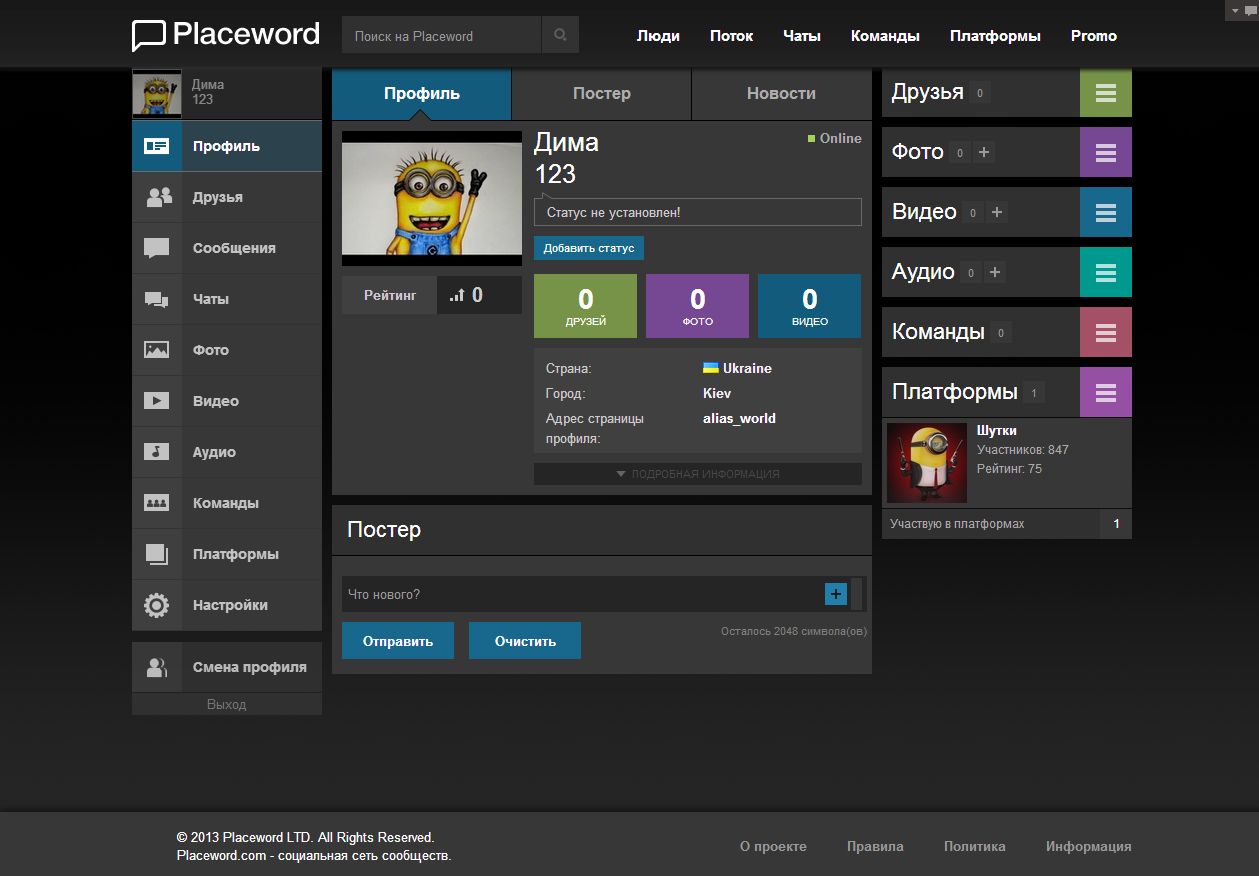Click the search magnifier button
The height and width of the screenshot is (876, 1259).
(560, 35)
